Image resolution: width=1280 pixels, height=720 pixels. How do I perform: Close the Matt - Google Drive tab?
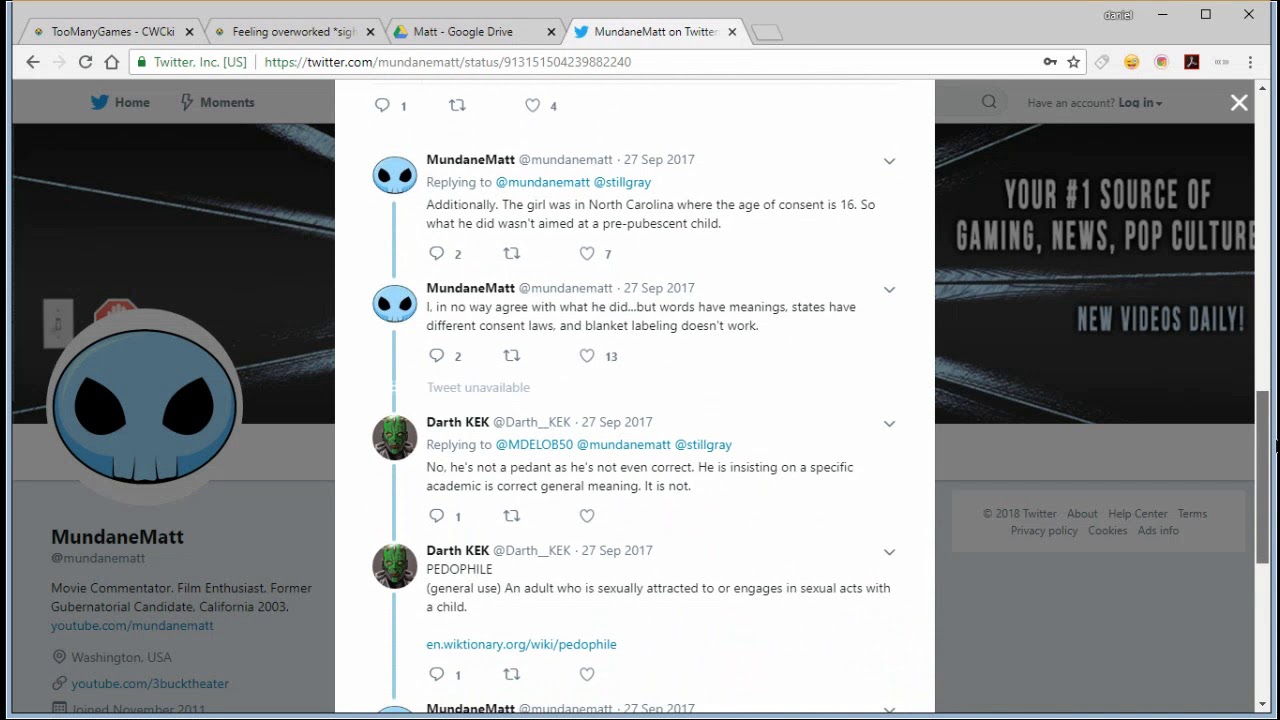551,32
